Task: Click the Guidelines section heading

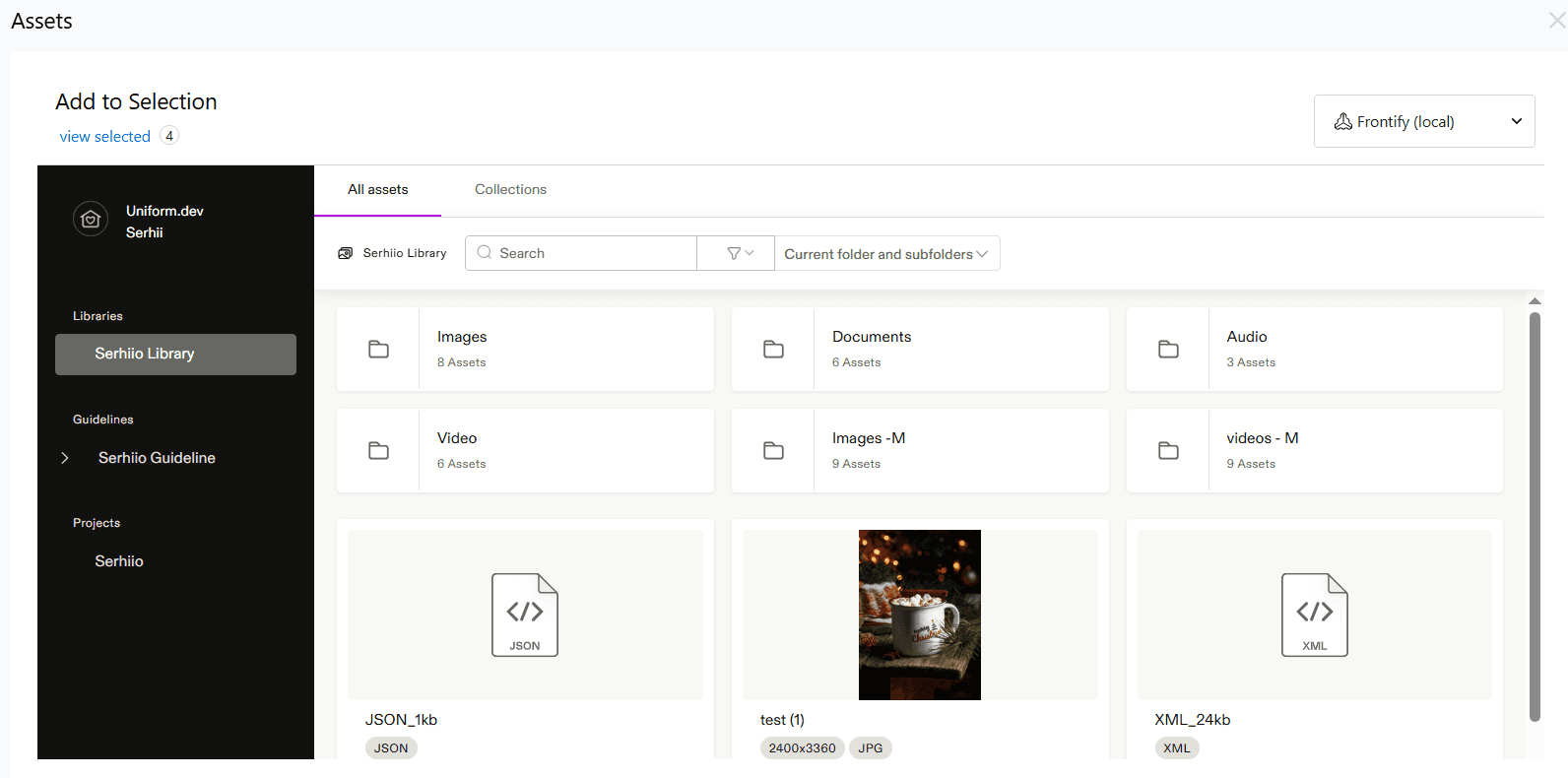Action: (103, 420)
